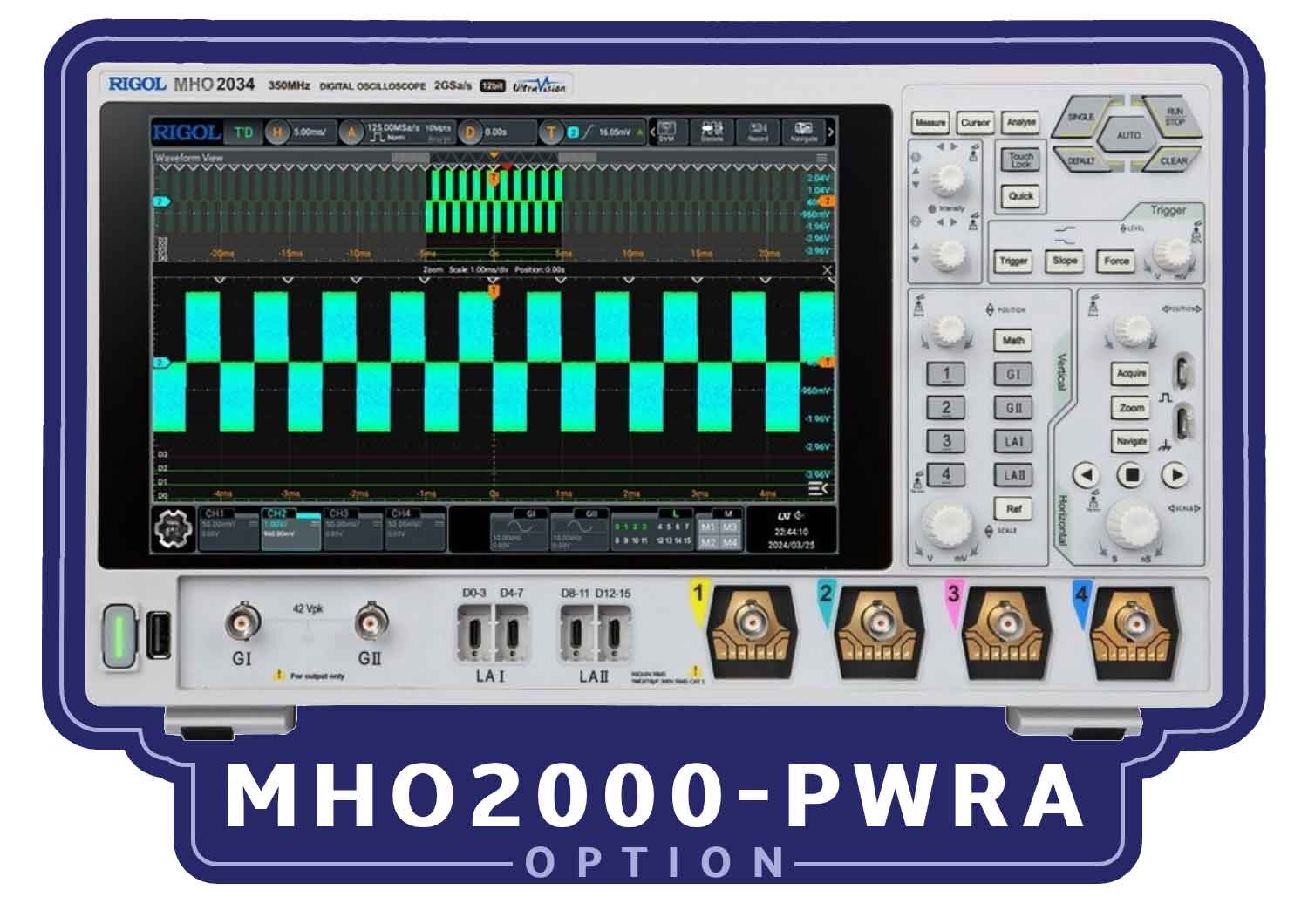
Task: Tap the function navigation gear icon
Action: point(174,529)
